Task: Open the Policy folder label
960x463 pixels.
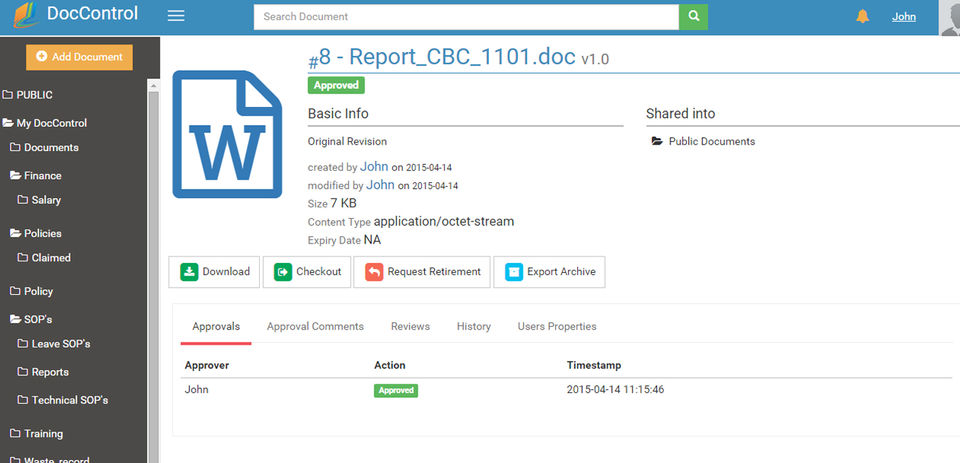Action: click(x=39, y=292)
